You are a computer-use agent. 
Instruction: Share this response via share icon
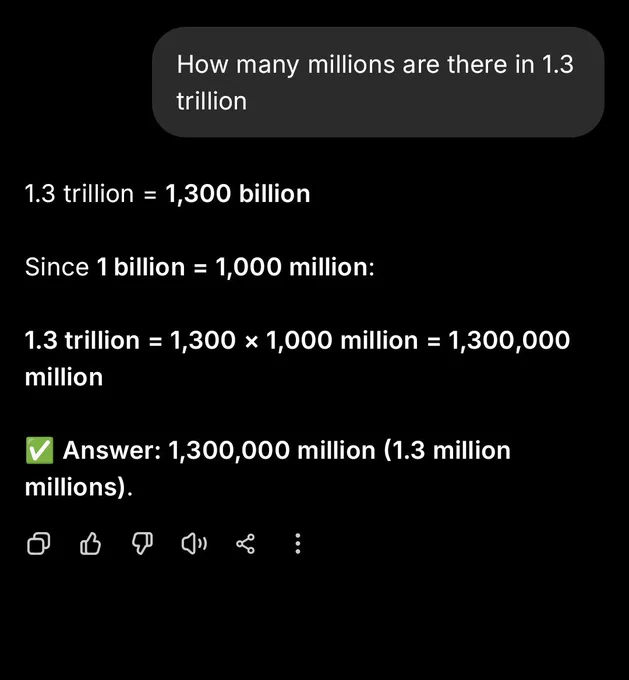pyautogui.click(x=246, y=543)
